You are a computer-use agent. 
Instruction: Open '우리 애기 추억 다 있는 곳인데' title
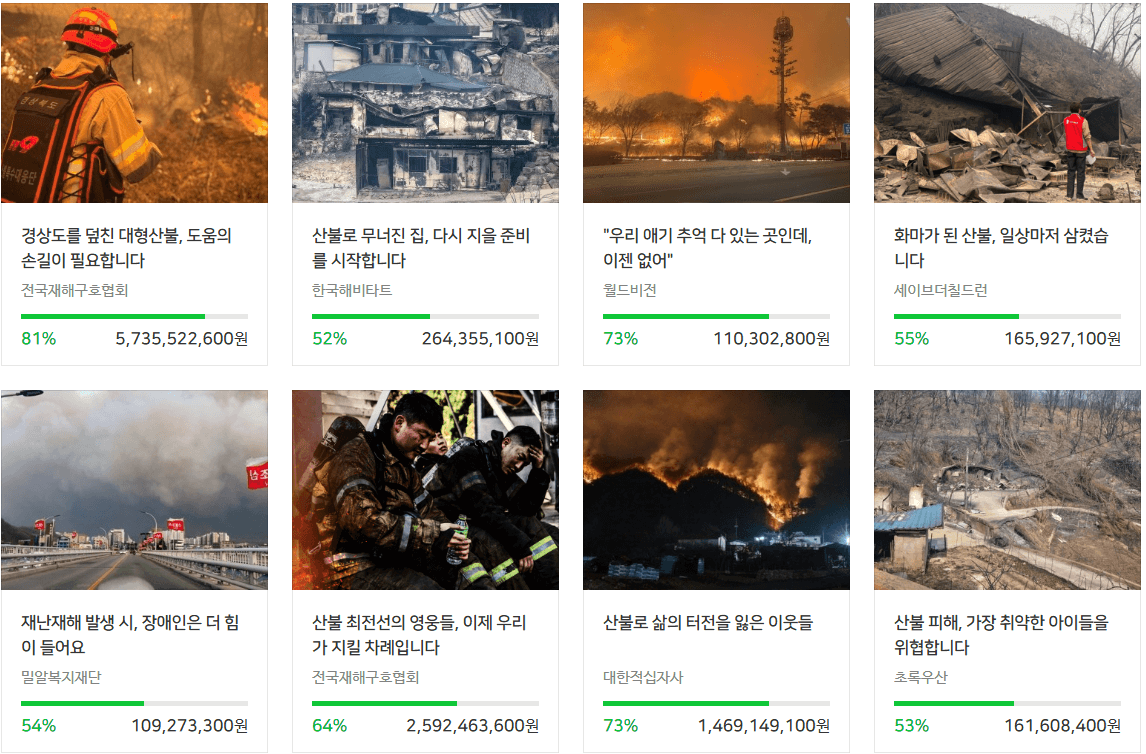[x=707, y=248]
